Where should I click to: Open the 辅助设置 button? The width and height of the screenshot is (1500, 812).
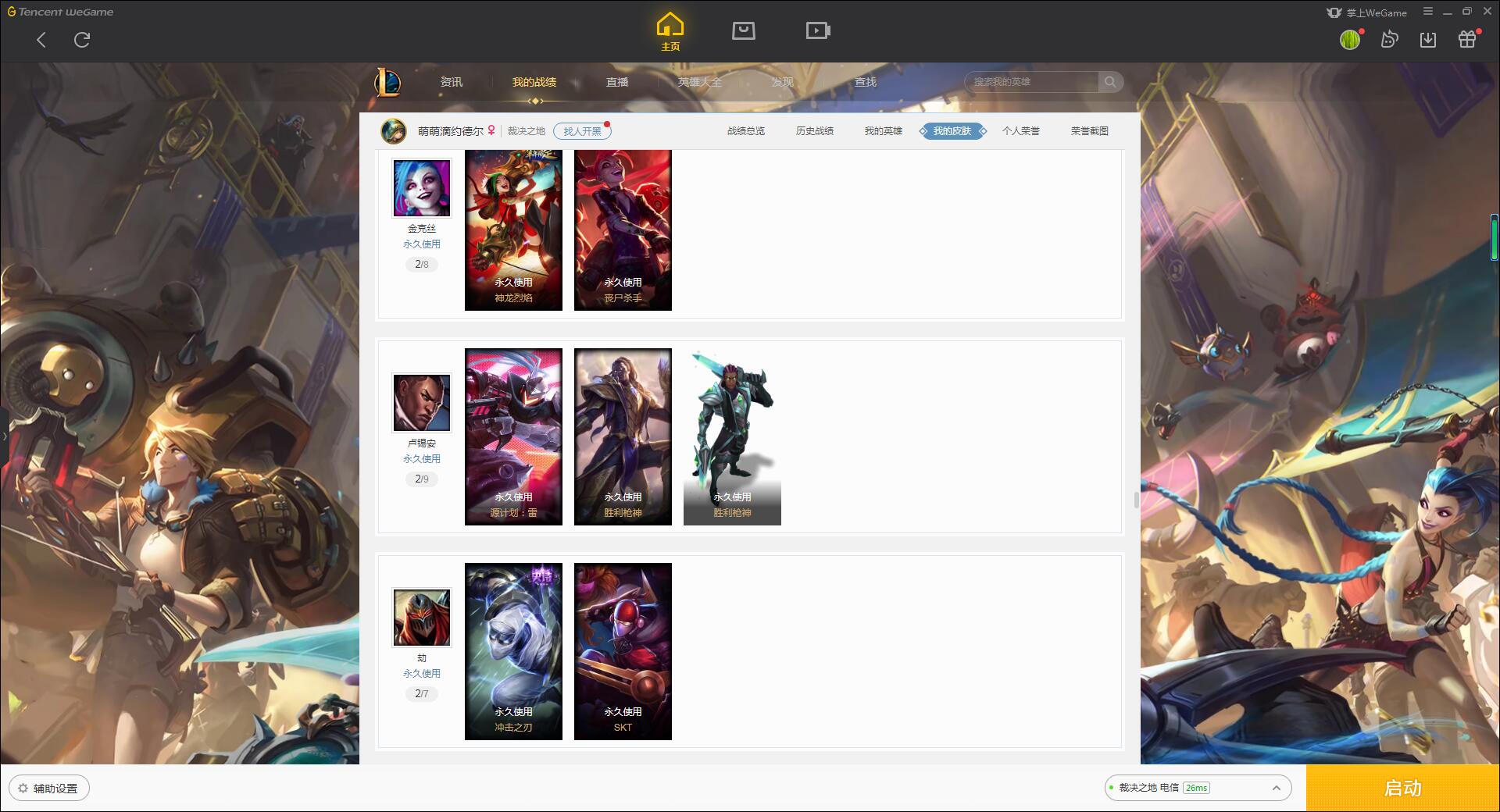(x=49, y=789)
